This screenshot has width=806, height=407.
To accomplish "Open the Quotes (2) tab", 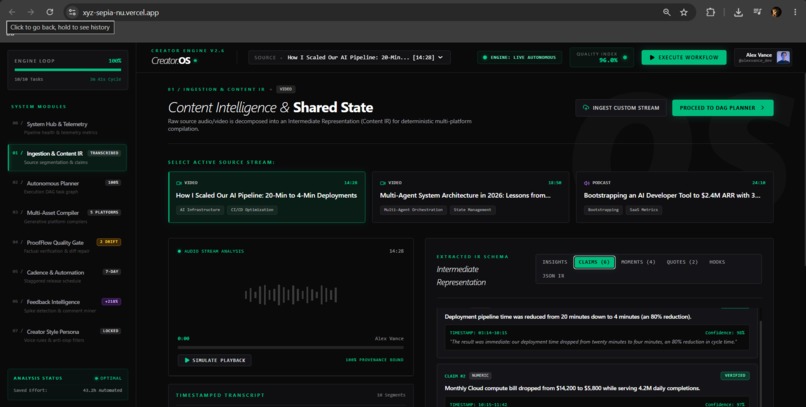I will tap(682, 262).
